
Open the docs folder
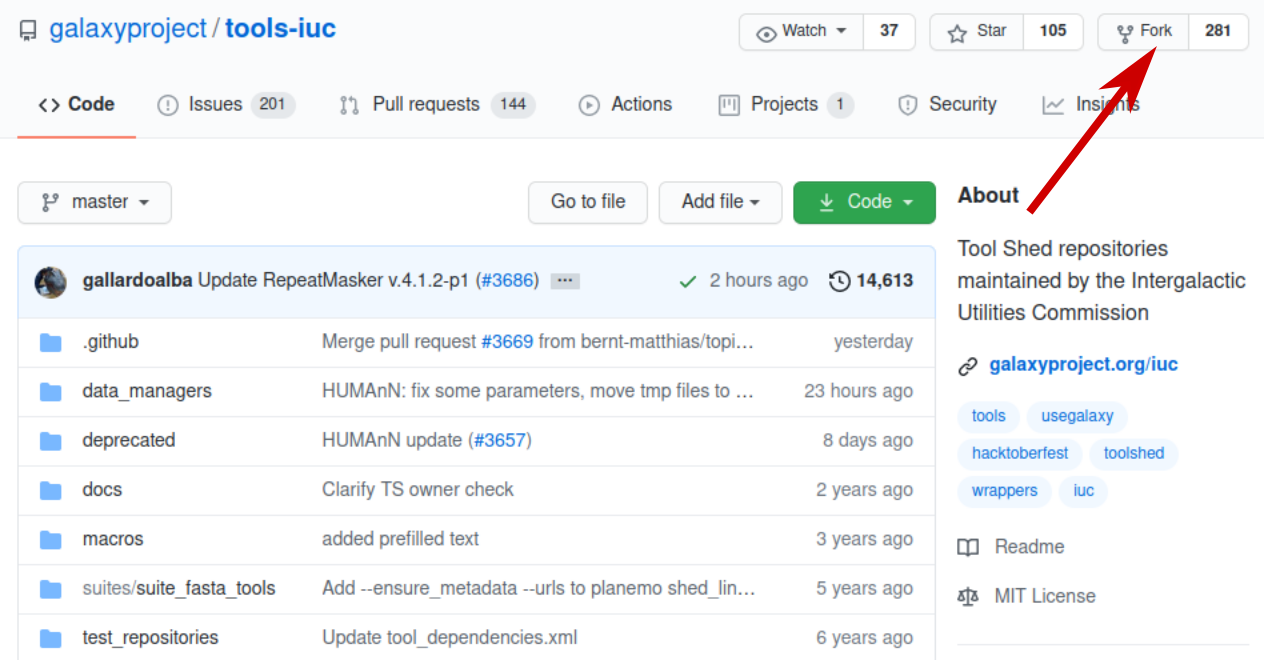coord(102,490)
